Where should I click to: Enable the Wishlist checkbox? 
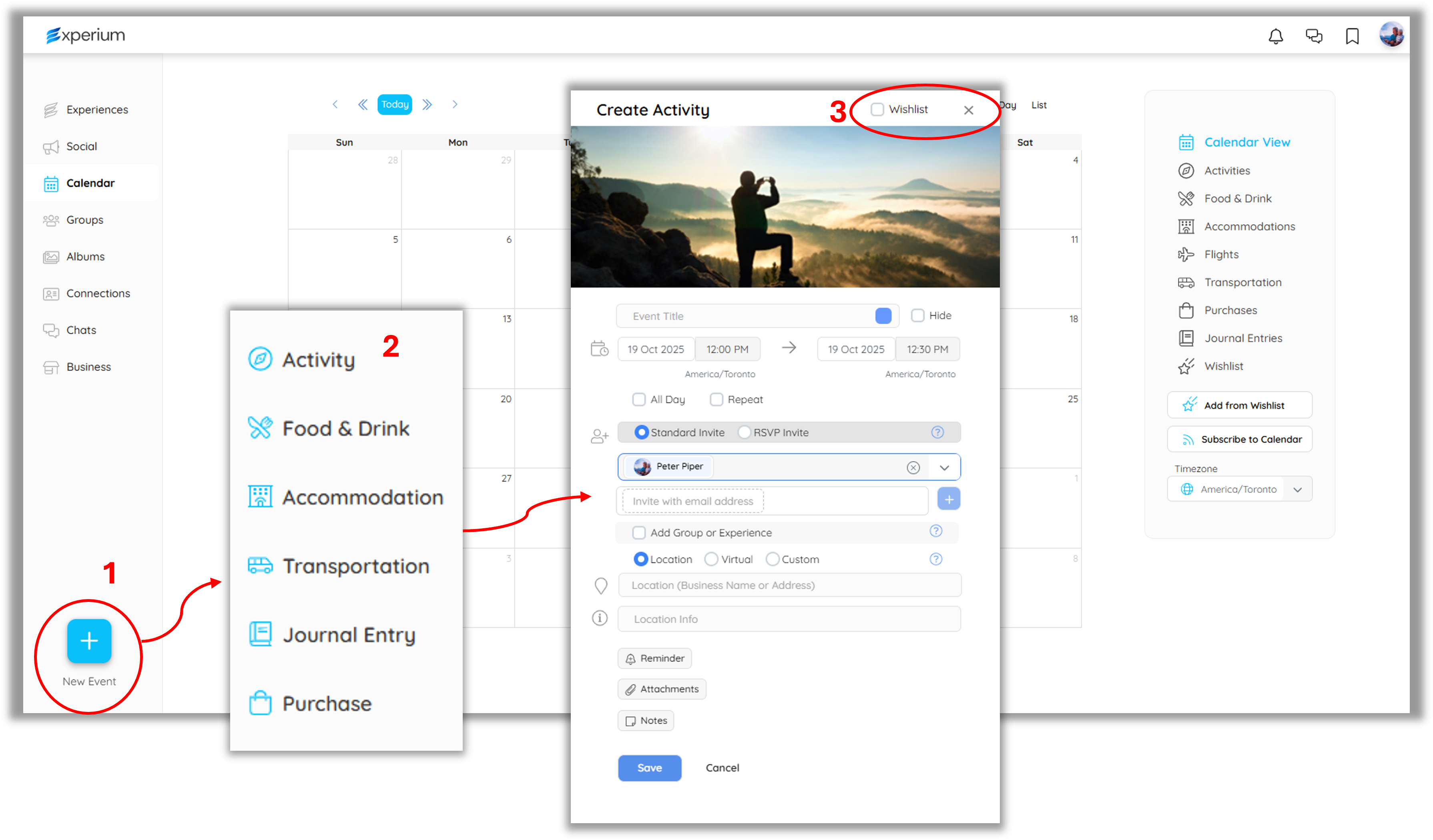tap(877, 109)
